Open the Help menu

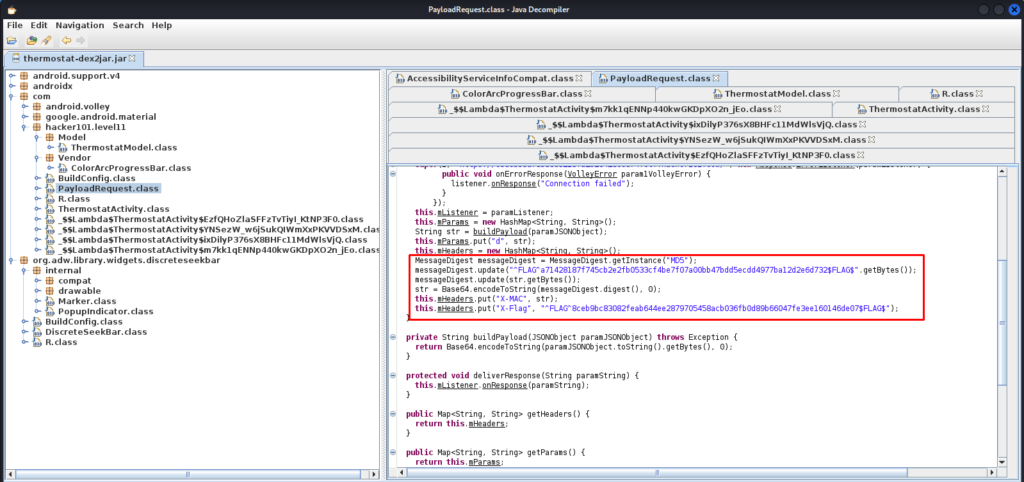point(161,25)
